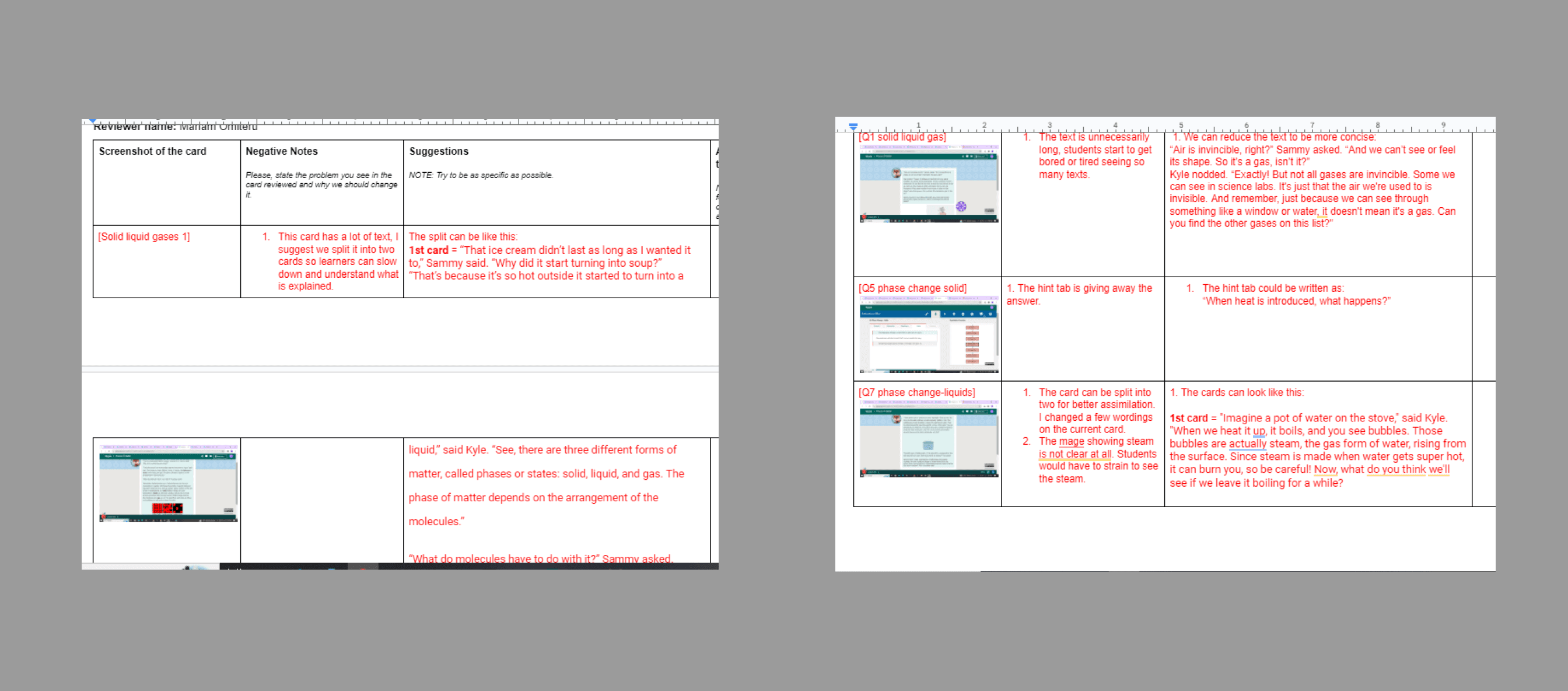Select the Q7 phase change-liquids screenshot
Image resolution: width=1568 pixels, height=691 pixels.
coord(928,438)
